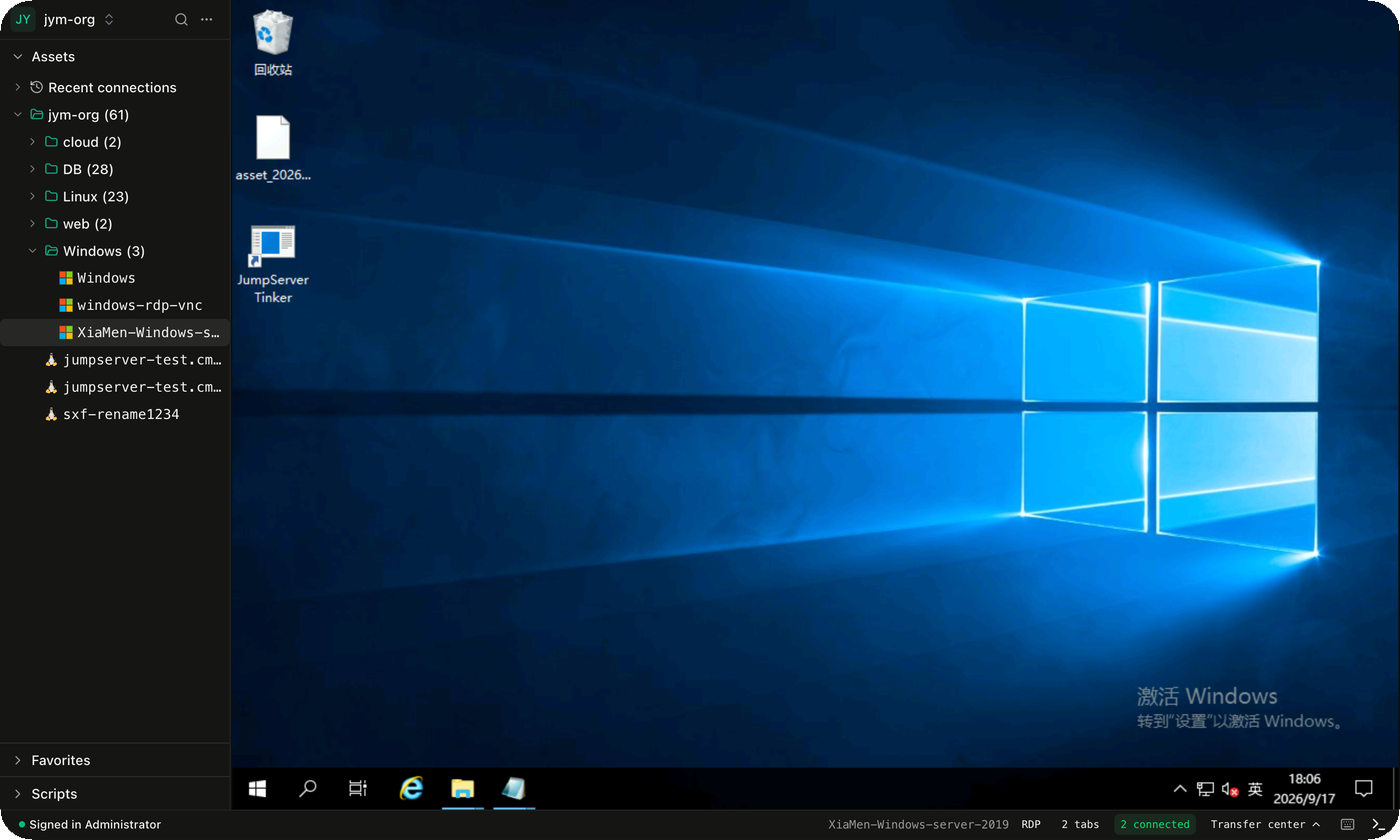
Task: Click the RDP protocol label
Action: [1031, 825]
